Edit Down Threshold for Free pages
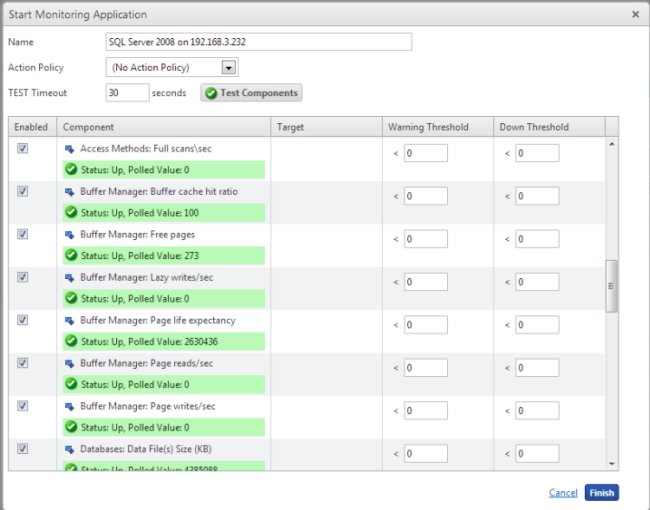Screen dimensions: 650x510 (x=537, y=239)
